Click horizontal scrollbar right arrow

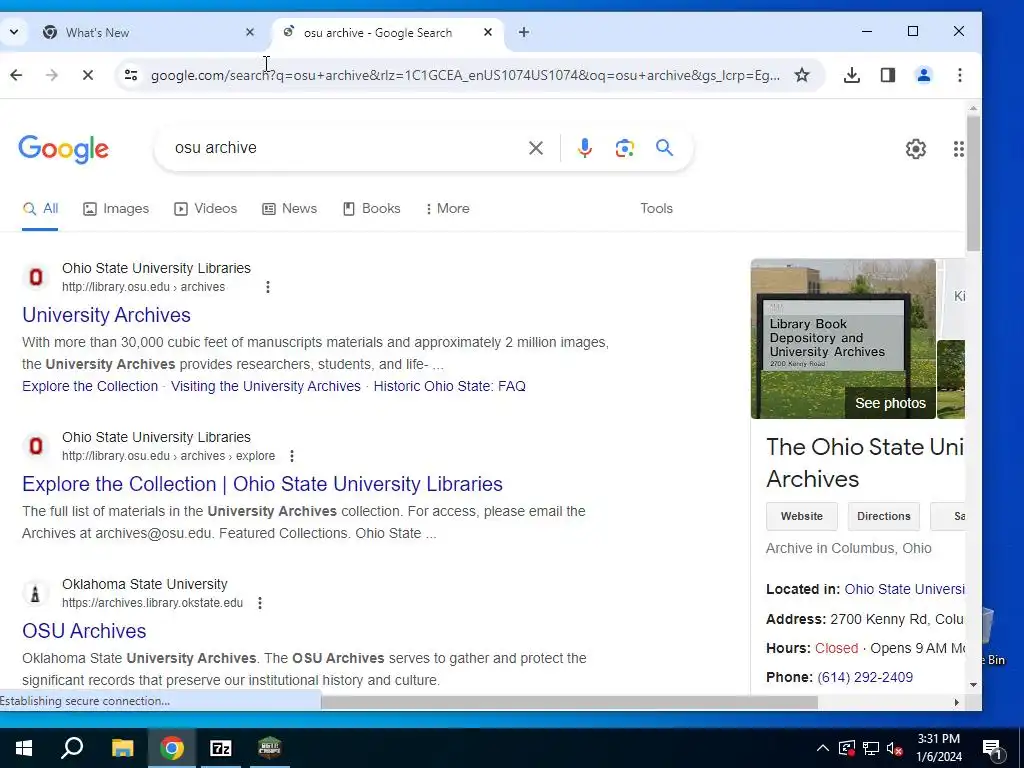click(957, 702)
